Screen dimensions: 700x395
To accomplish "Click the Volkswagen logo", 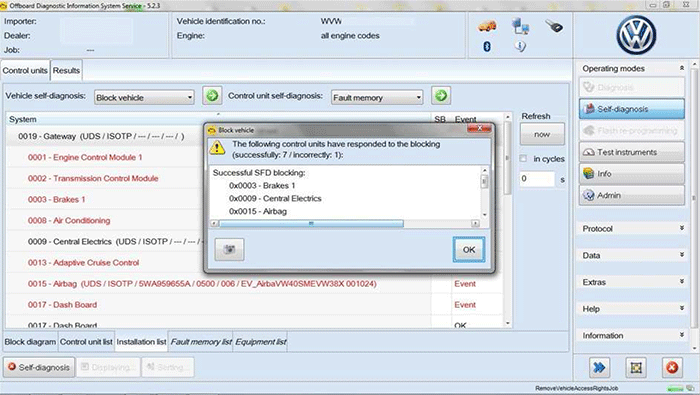I will pyautogui.click(x=636, y=35).
